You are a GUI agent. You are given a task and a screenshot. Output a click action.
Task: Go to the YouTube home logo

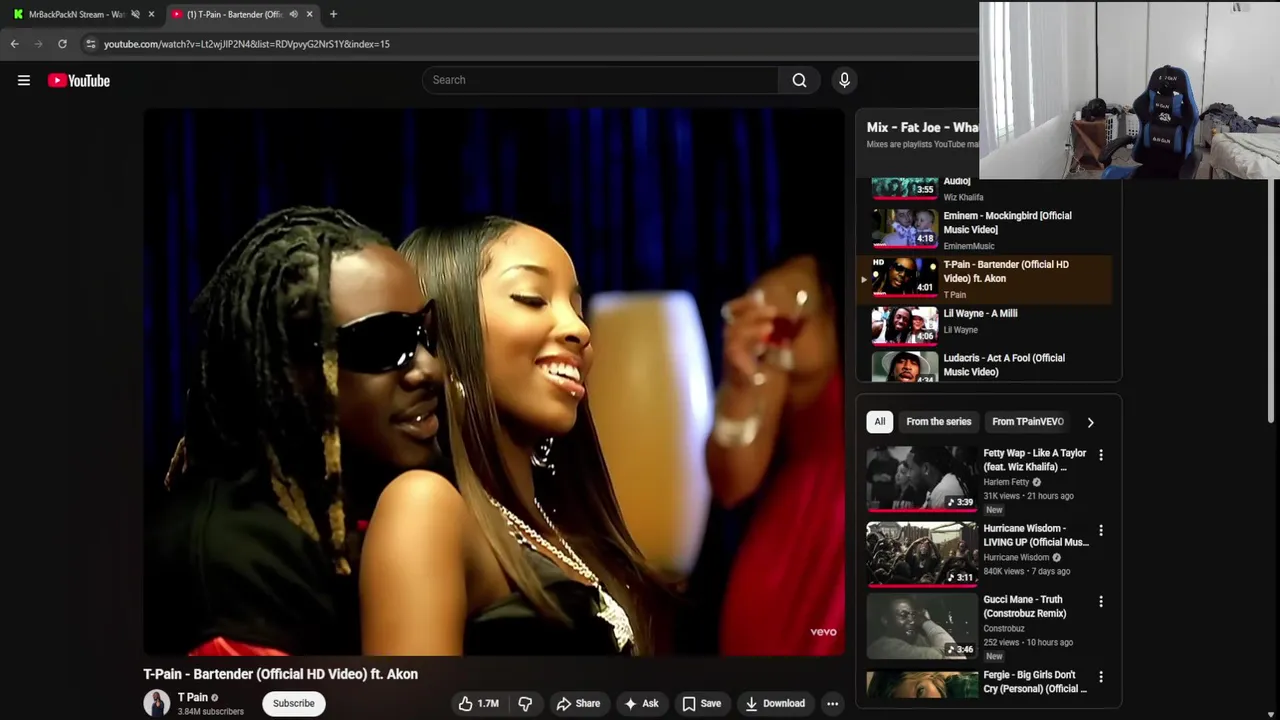(x=79, y=81)
